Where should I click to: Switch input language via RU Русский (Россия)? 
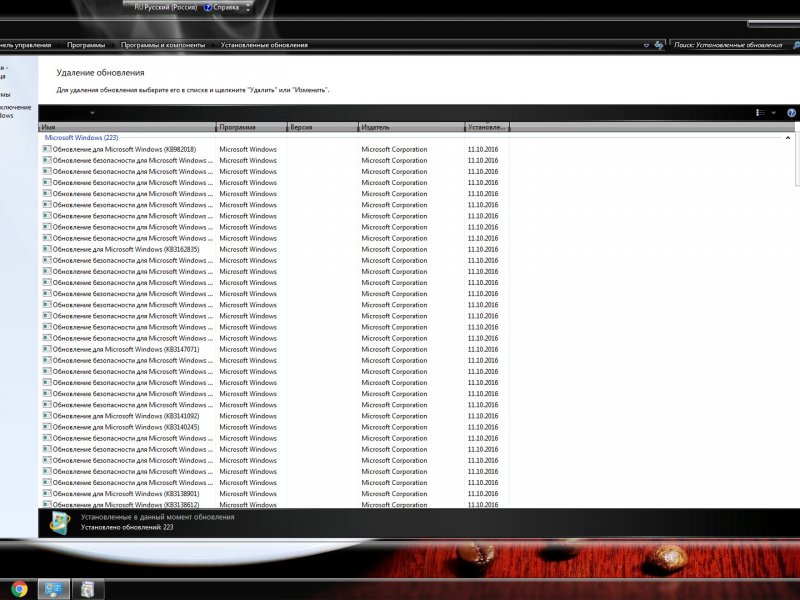point(165,8)
